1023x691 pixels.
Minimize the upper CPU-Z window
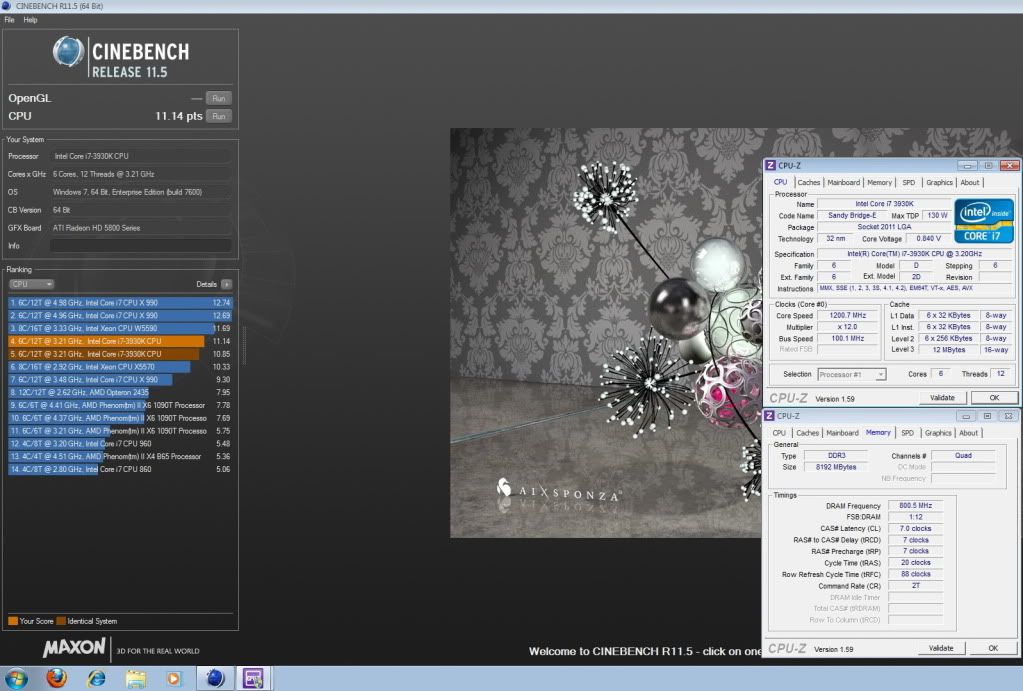(x=968, y=166)
